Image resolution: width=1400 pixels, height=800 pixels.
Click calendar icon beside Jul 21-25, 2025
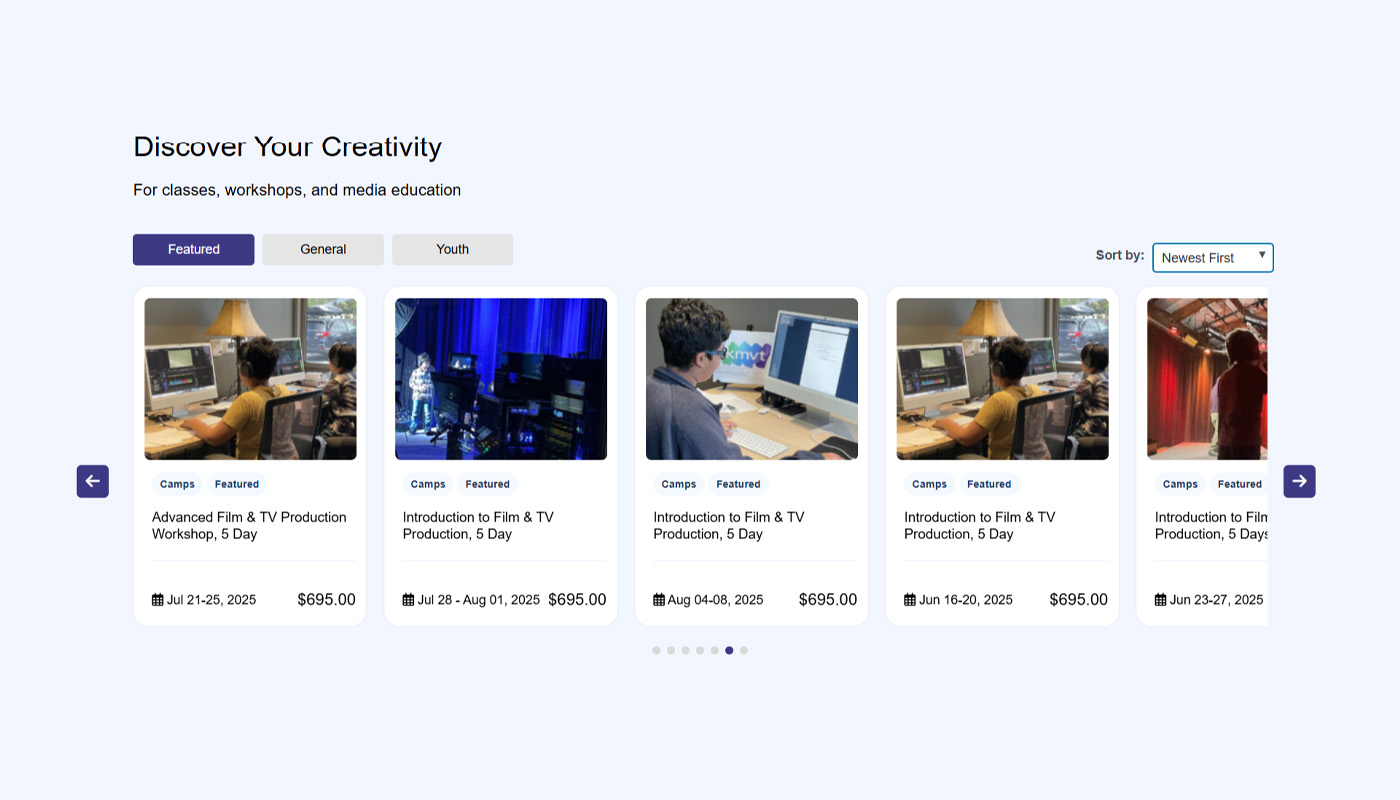pyautogui.click(x=158, y=600)
